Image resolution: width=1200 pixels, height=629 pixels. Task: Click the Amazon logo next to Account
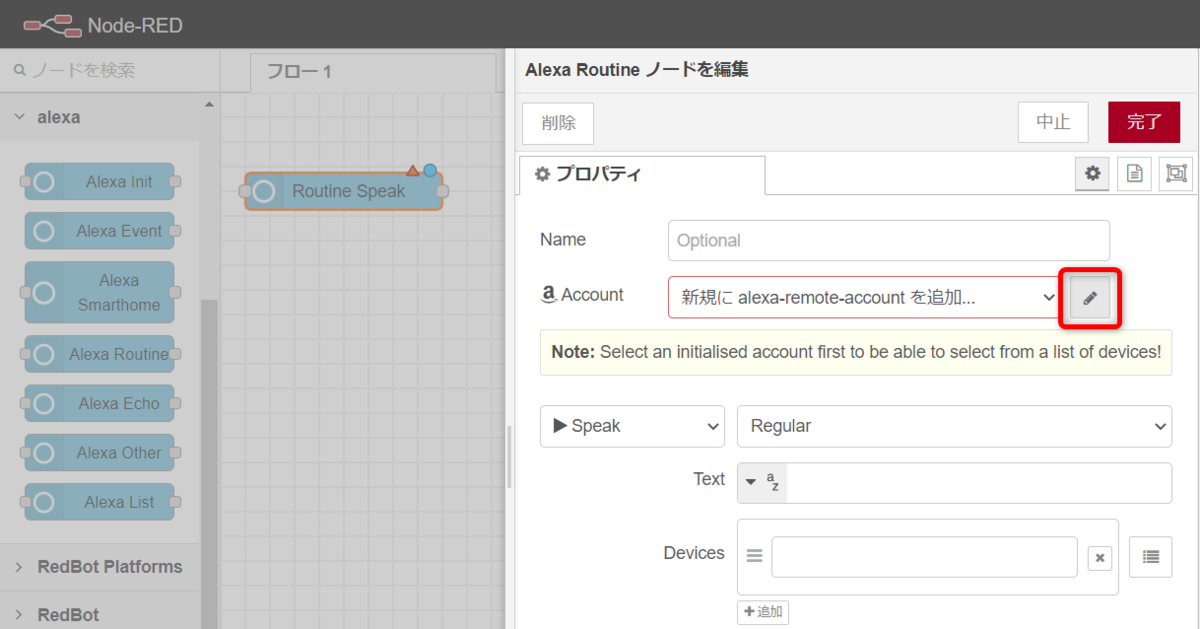pos(547,294)
